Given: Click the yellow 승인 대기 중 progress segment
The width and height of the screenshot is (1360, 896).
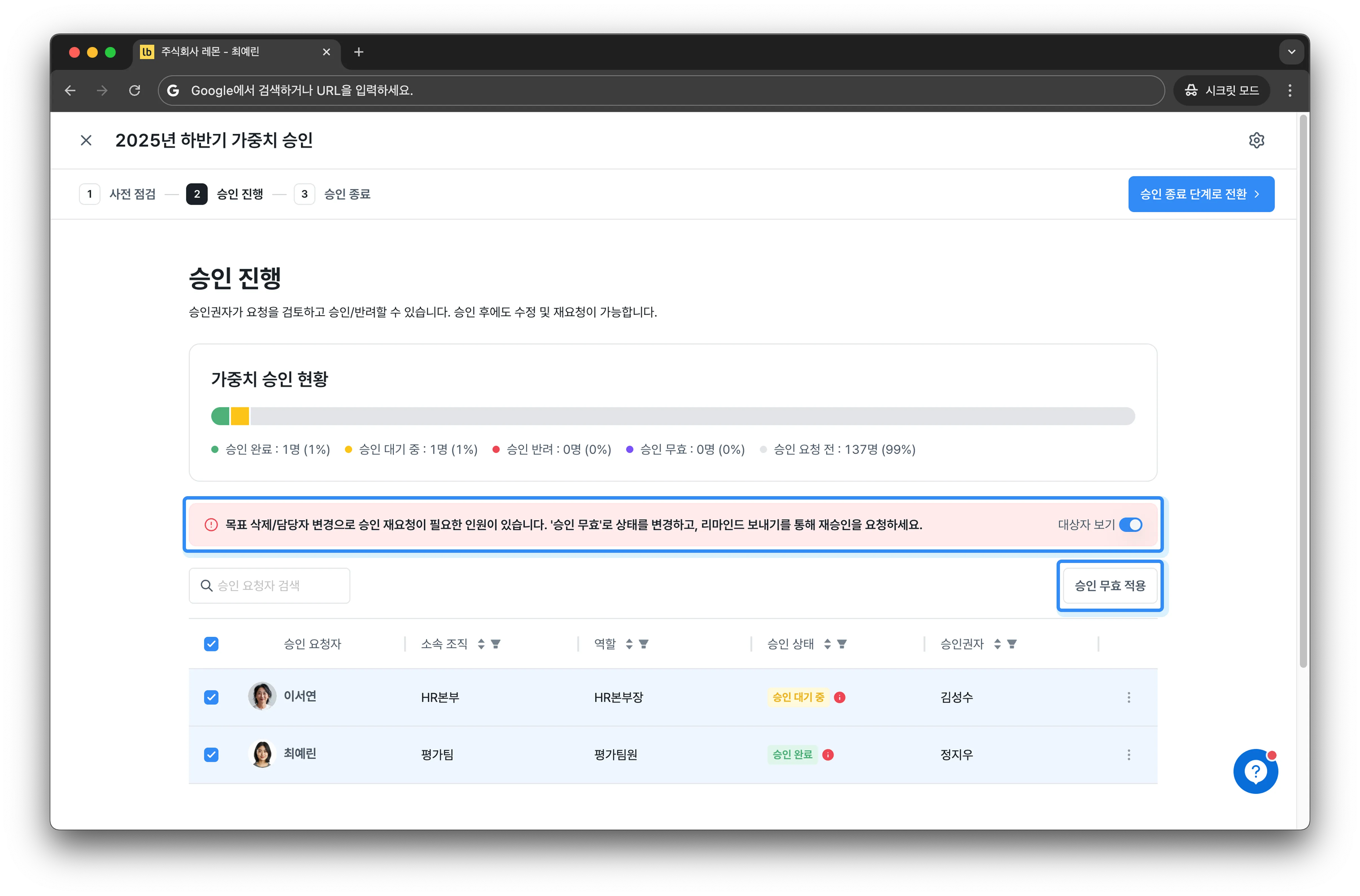Looking at the screenshot, I should (x=240, y=416).
